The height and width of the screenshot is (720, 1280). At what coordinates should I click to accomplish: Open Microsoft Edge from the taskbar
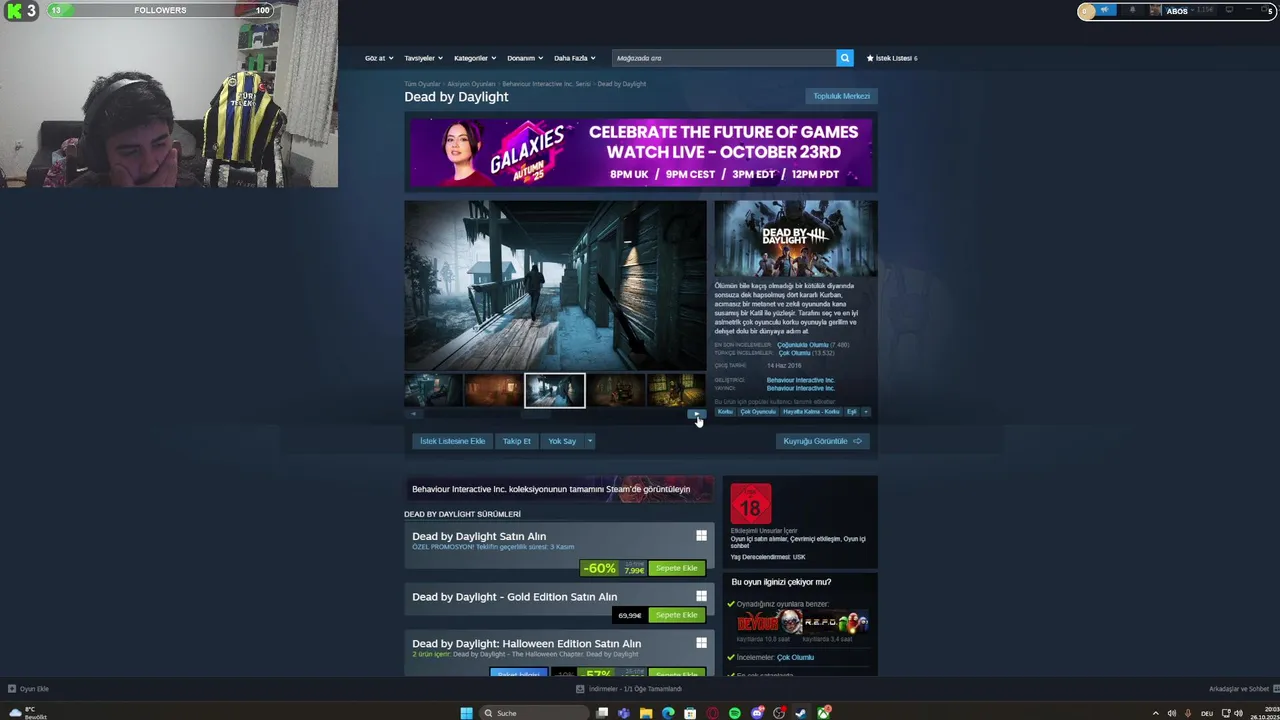click(668, 713)
